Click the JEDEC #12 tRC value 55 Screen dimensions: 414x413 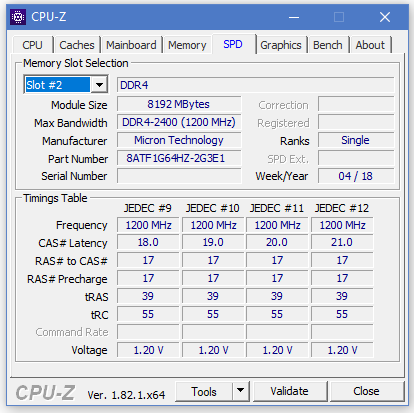click(x=342, y=314)
